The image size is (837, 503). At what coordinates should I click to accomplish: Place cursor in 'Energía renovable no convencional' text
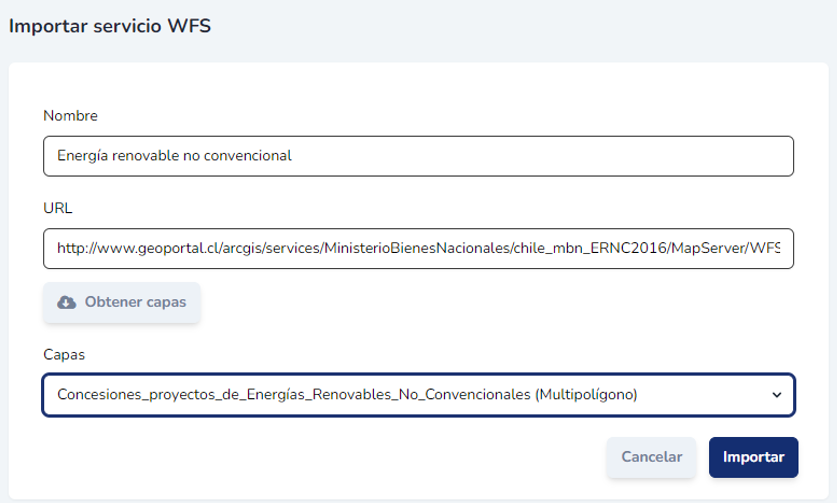point(174,156)
